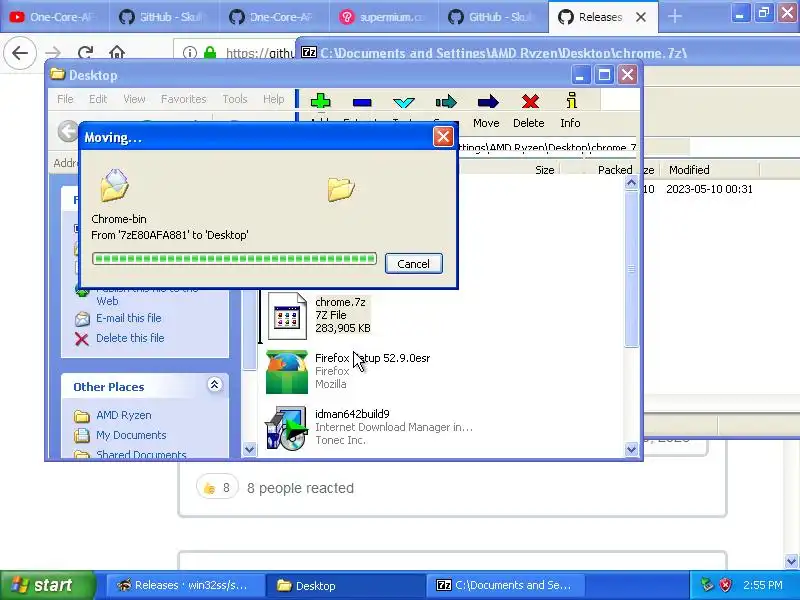The width and height of the screenshot is (800, 600).
Task: Close the Releases browser tab
Action: (x=641, y=17)
